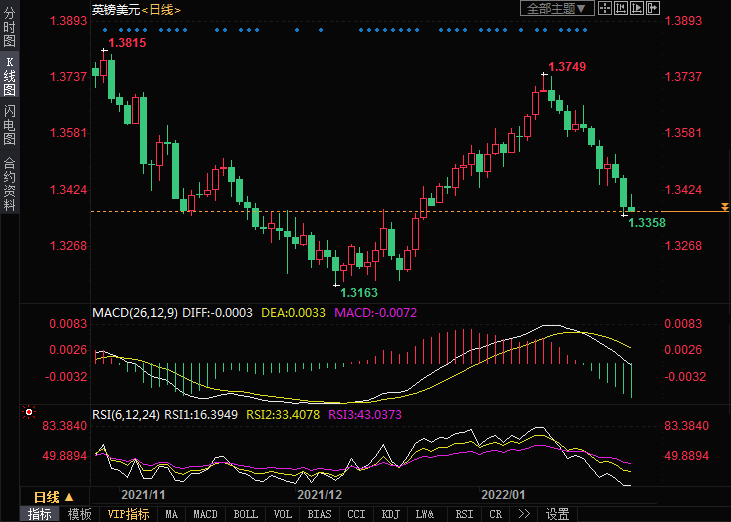Click the vertical range measure icon
This screenshot has width=731, height=522.
pyautogui.click(x=622, y=8)
